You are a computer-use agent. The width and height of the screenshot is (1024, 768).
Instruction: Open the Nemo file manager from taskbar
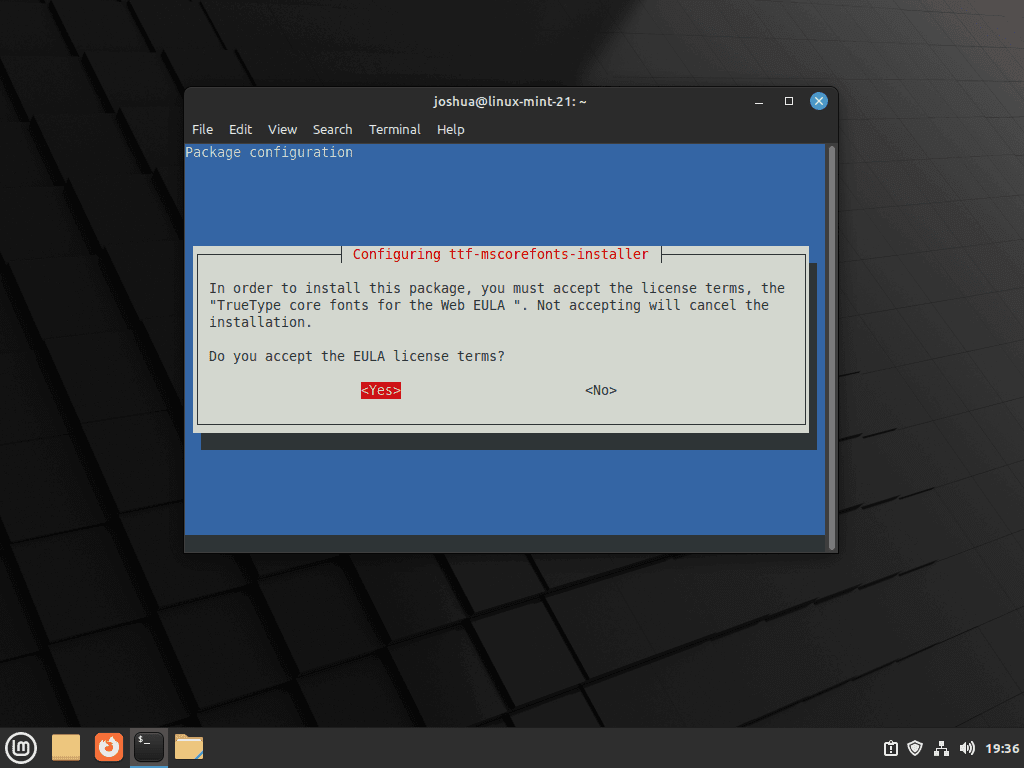point(188,747)
